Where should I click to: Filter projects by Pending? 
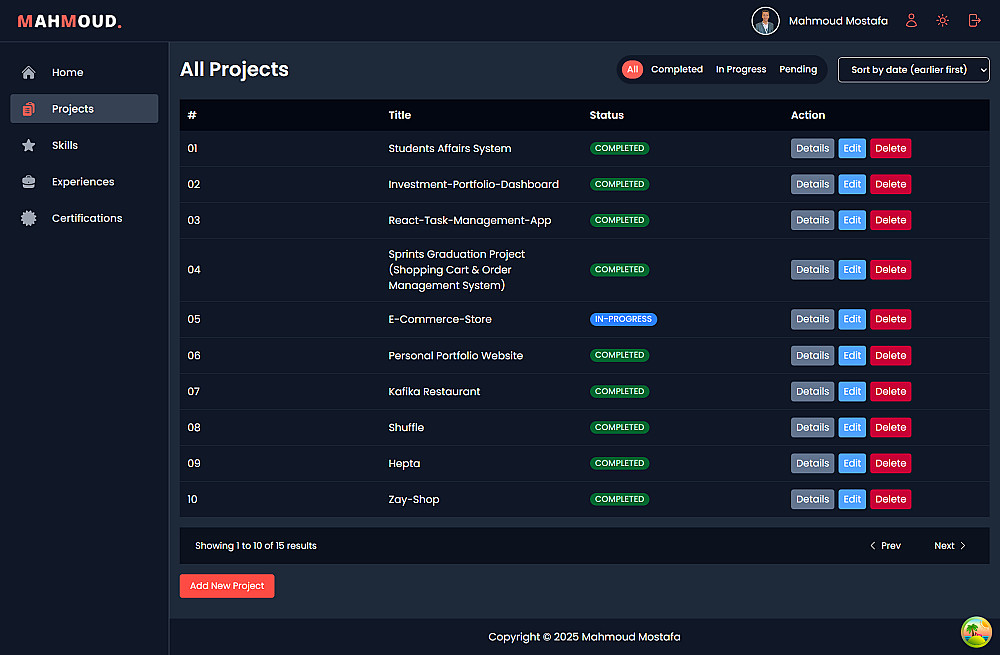click(798, 70)
